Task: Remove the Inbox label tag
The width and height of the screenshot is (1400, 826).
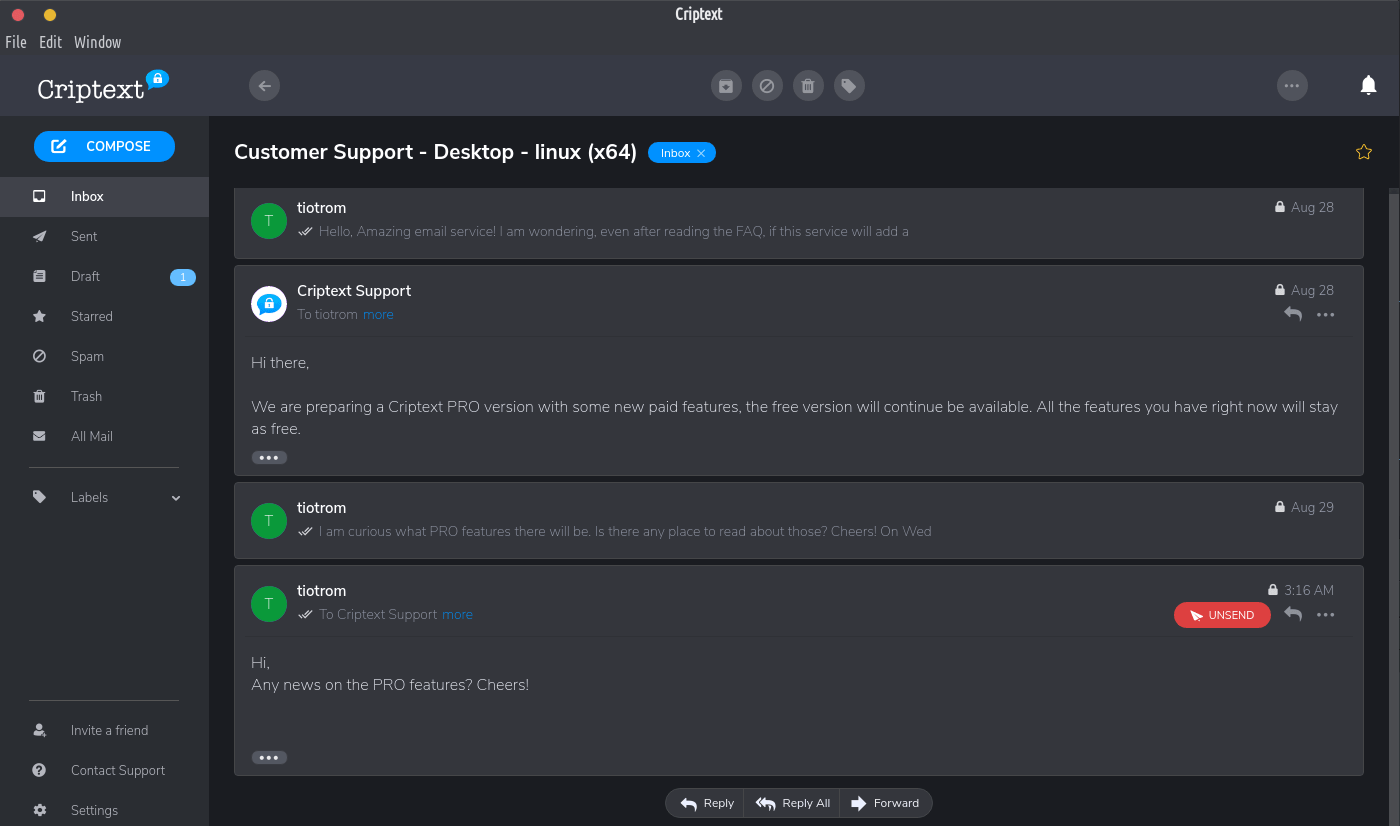Action: (701, 153)
